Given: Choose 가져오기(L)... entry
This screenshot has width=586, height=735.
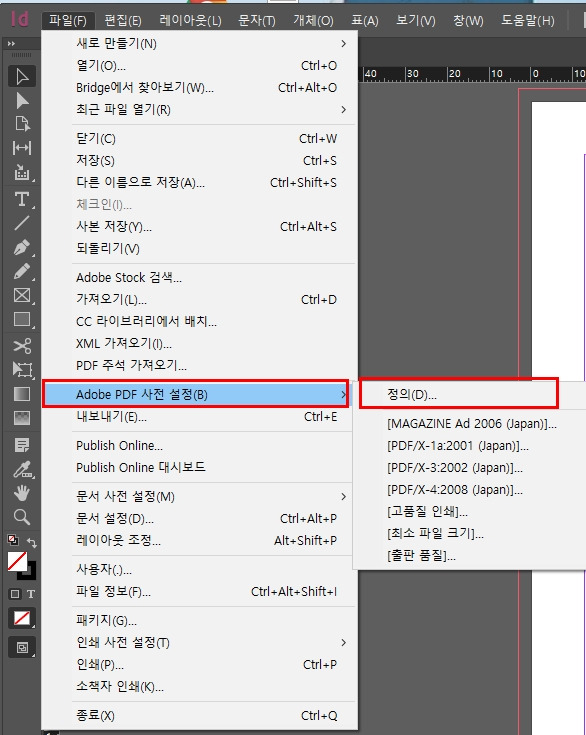Looking at the screenshot, I should click(200, 300).
